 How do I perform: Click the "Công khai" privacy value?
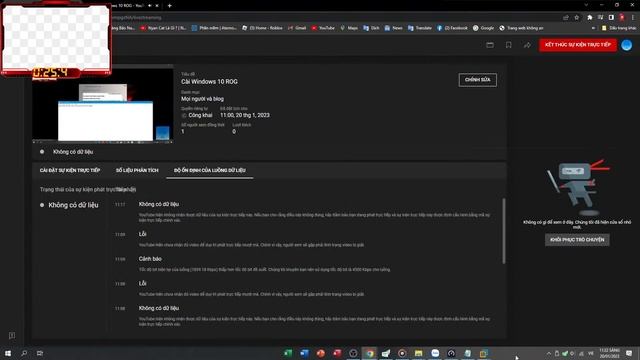(200, 116)
